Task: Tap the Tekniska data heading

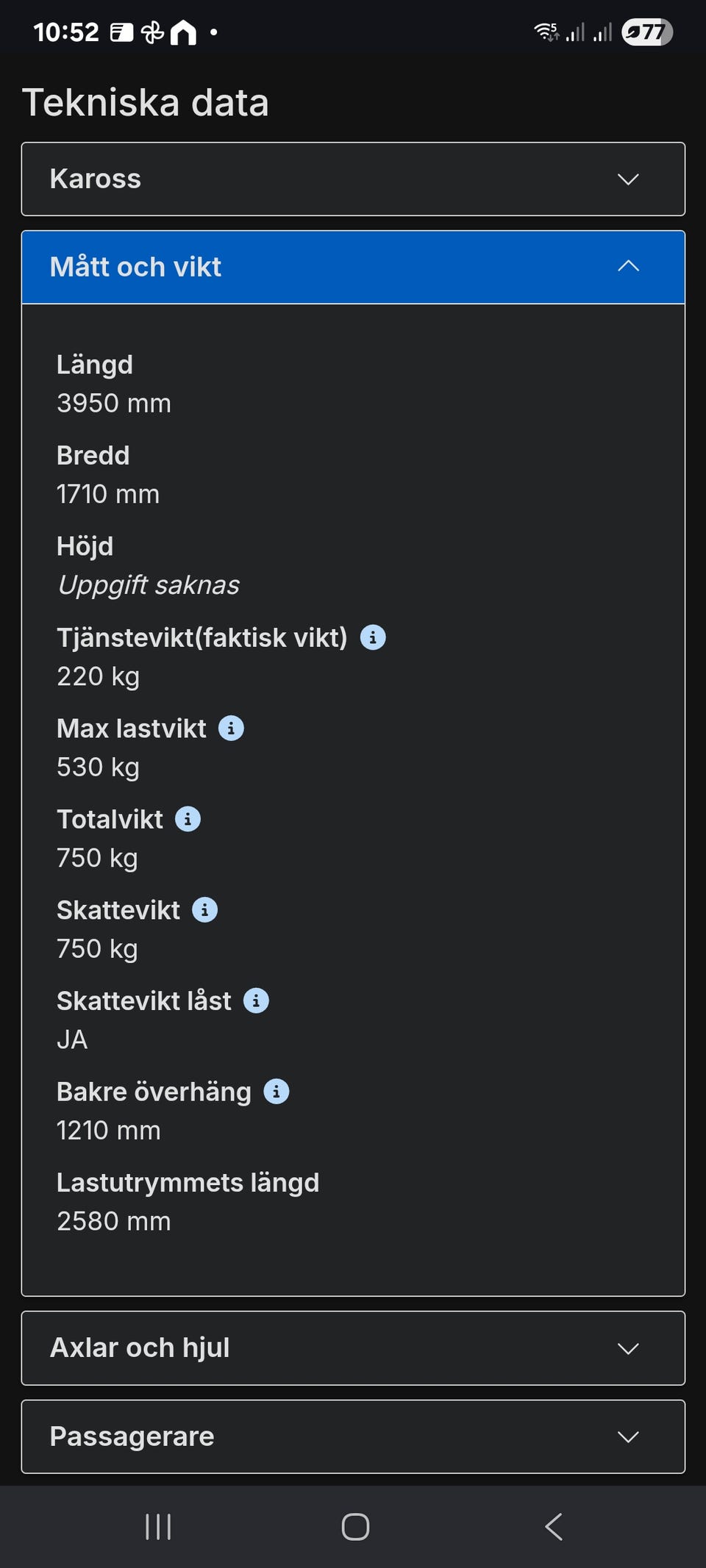Action: [x=146, y=102]
